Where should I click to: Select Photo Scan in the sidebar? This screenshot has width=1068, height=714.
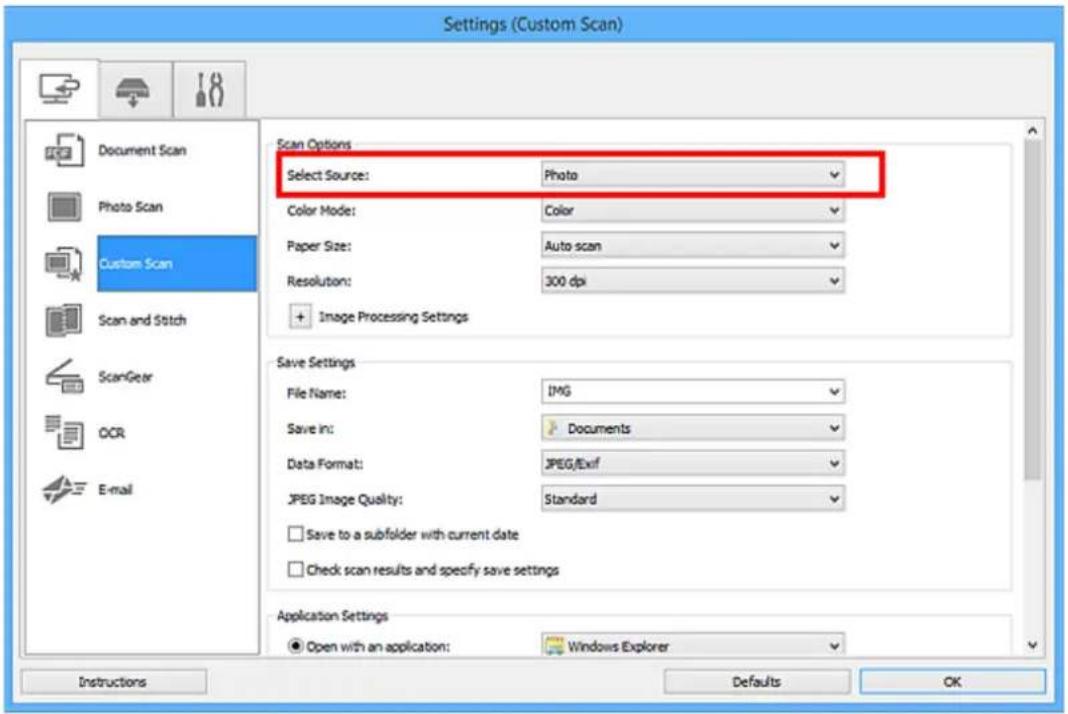click(x=130, y=207)
